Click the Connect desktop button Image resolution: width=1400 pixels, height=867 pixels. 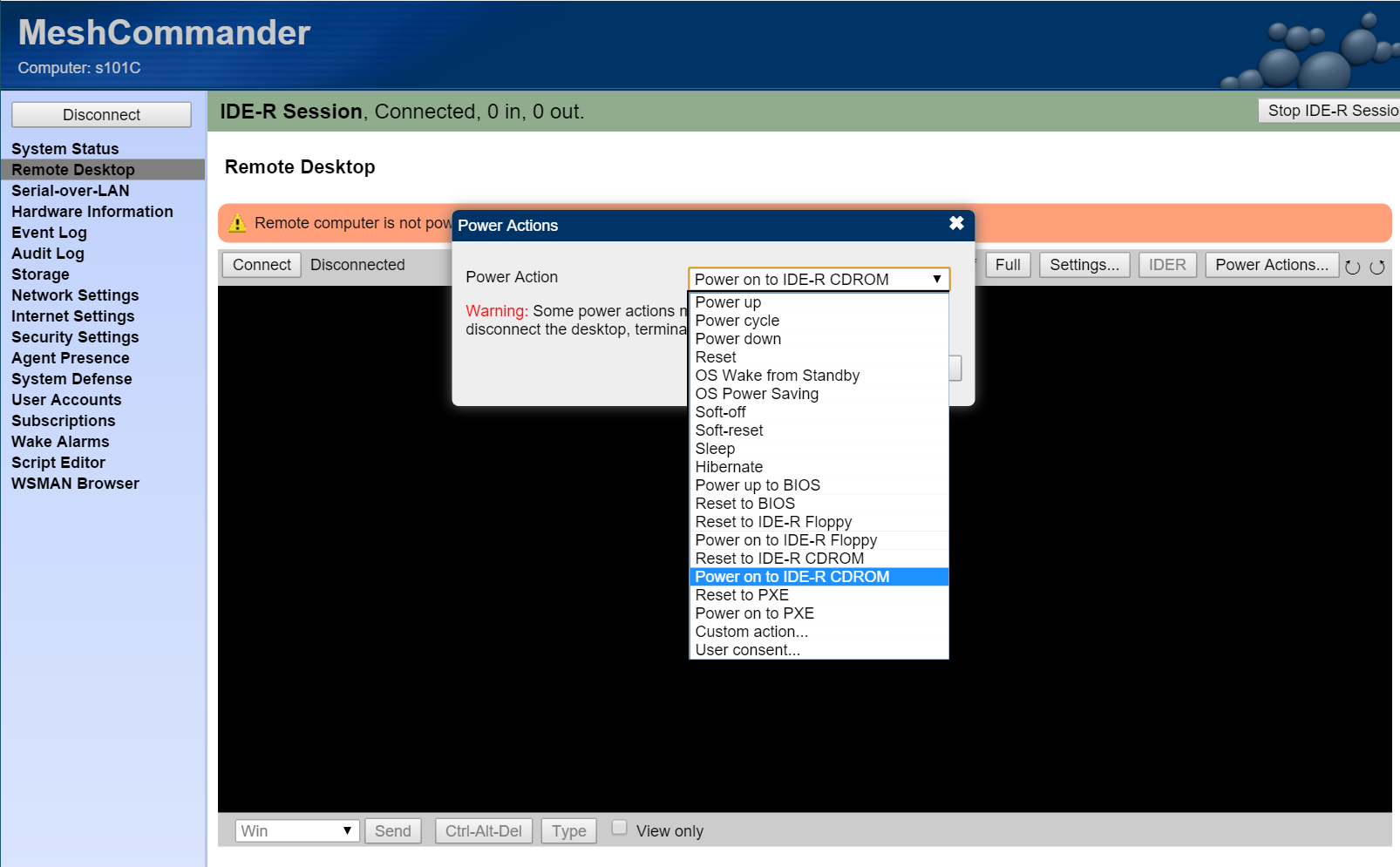pos(262,265)
